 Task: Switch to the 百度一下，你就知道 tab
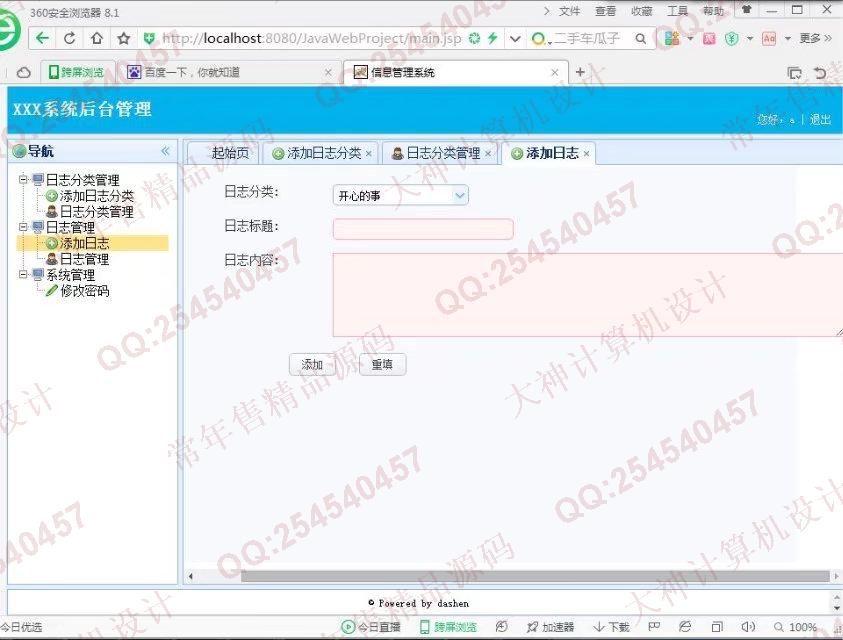(192, 72)
